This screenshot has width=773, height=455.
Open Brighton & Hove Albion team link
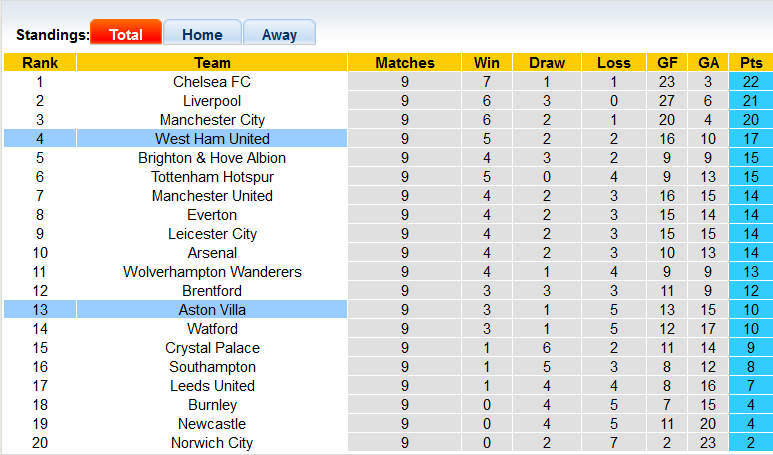click(212, 158)
